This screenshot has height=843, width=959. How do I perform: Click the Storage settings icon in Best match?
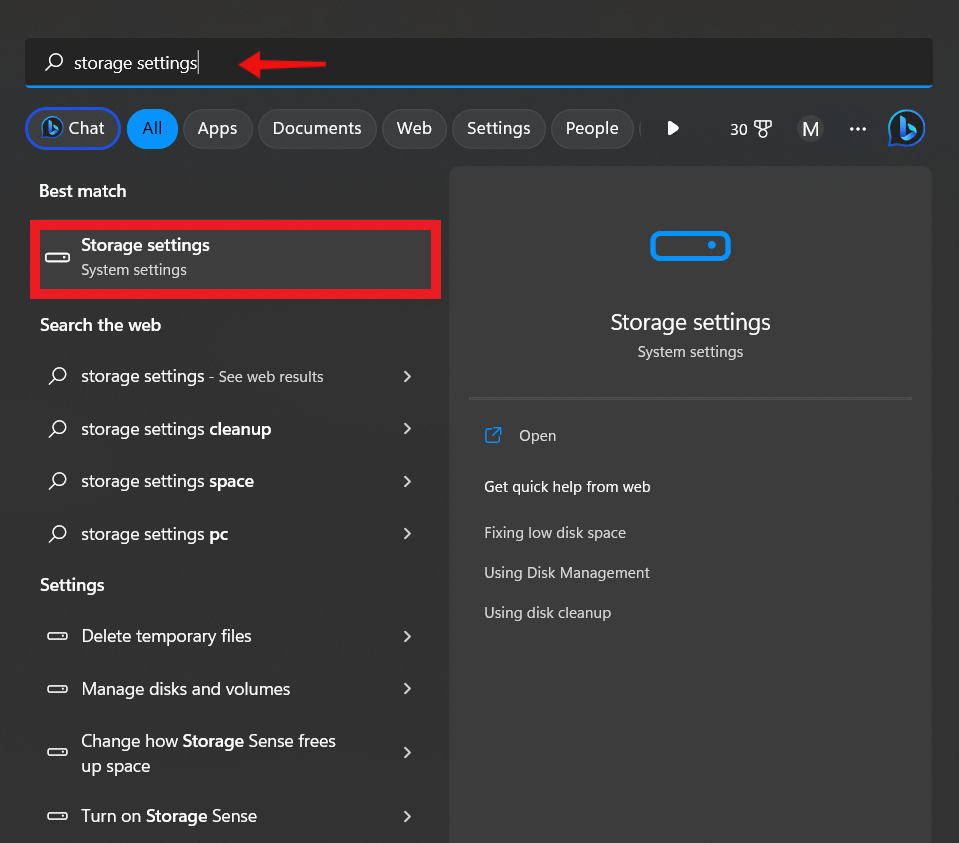(x=57, y=257)
